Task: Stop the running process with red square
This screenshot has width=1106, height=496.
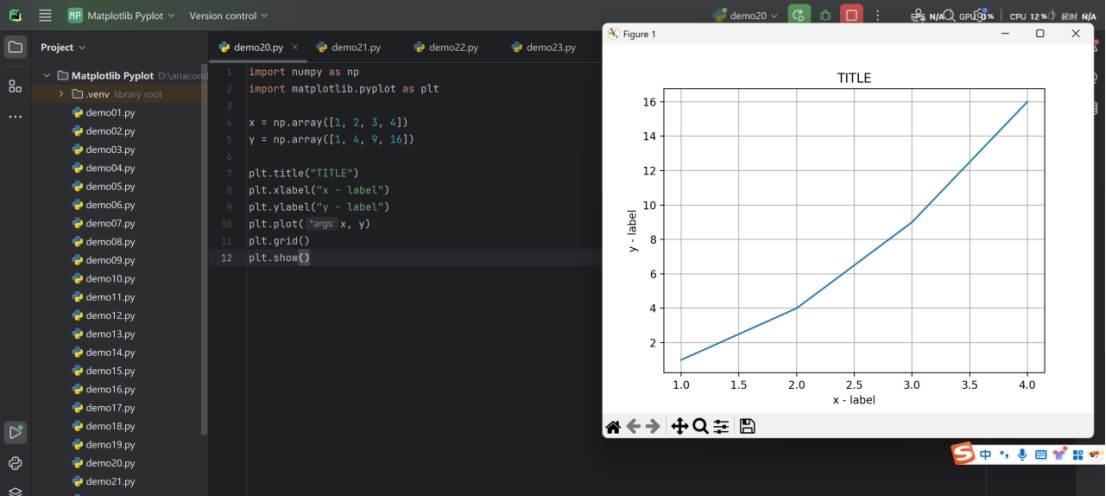Action: click(x=851, y=15)
